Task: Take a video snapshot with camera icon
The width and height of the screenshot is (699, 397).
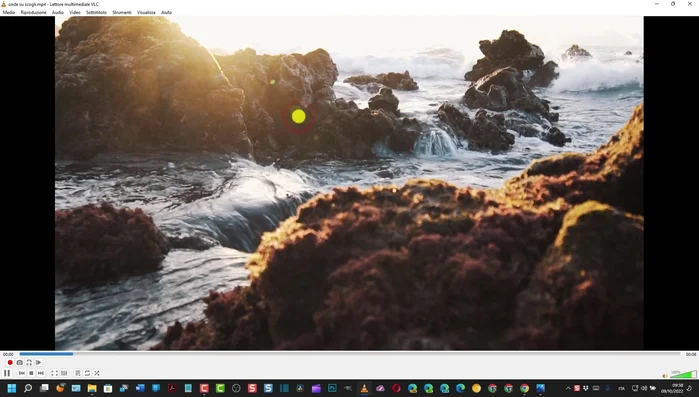Action: pos(20,363)
